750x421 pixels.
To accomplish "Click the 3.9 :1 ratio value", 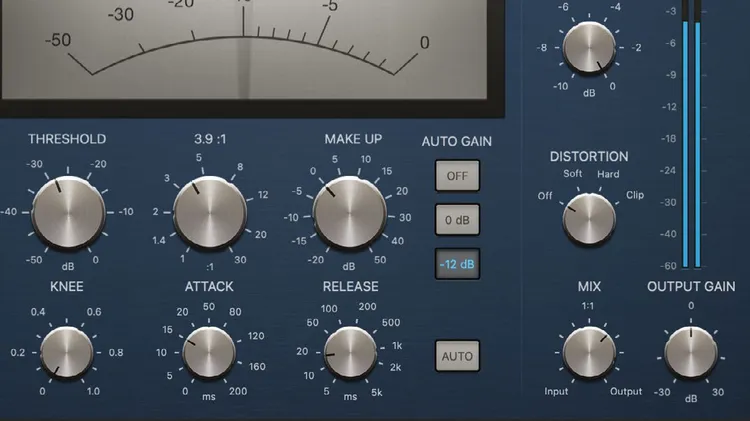I will coord(210,139).
